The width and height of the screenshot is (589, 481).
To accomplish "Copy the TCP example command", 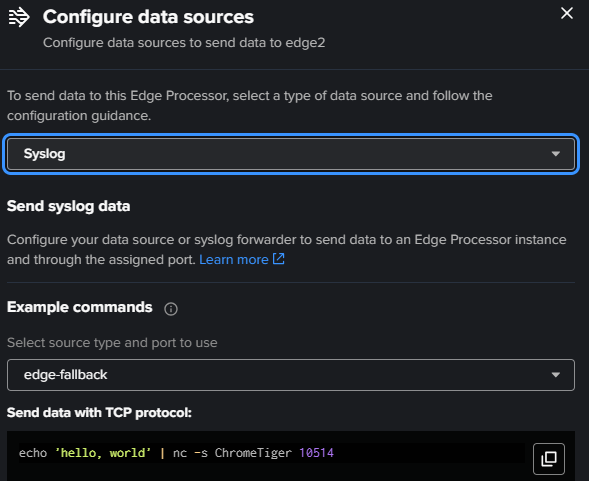I will 548,459.
